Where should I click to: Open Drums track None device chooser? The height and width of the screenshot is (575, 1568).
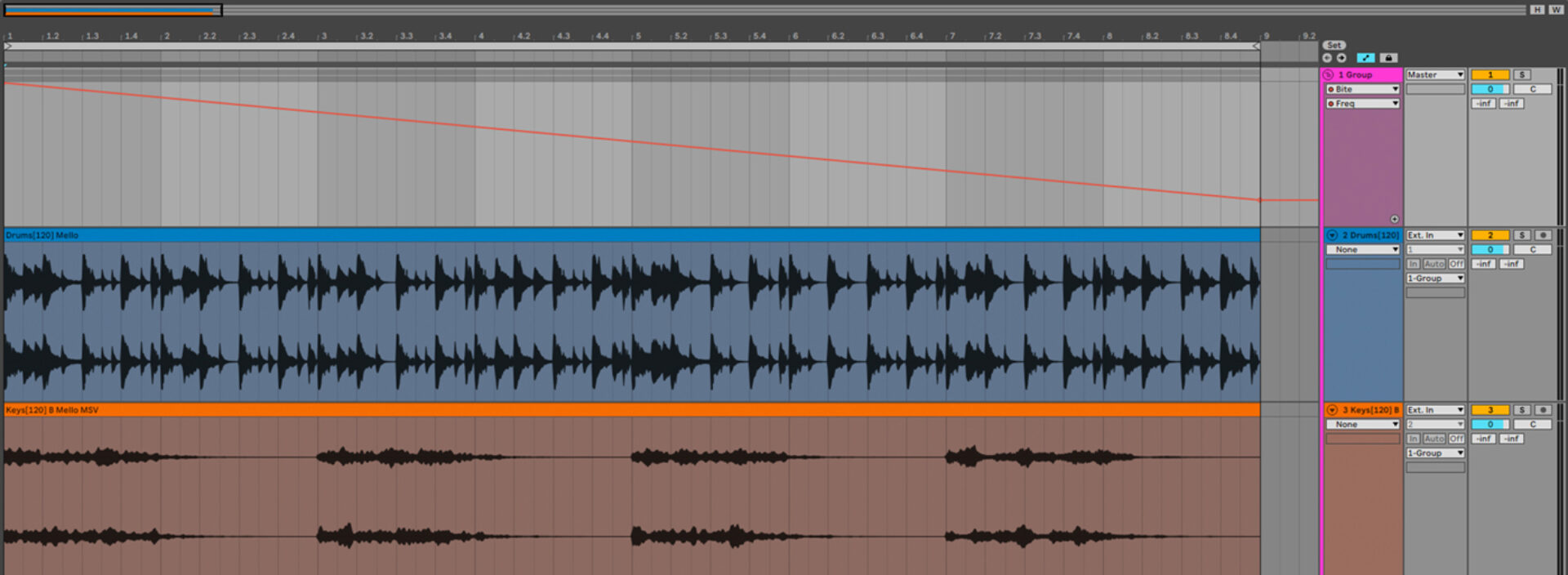click(1363, 250)
